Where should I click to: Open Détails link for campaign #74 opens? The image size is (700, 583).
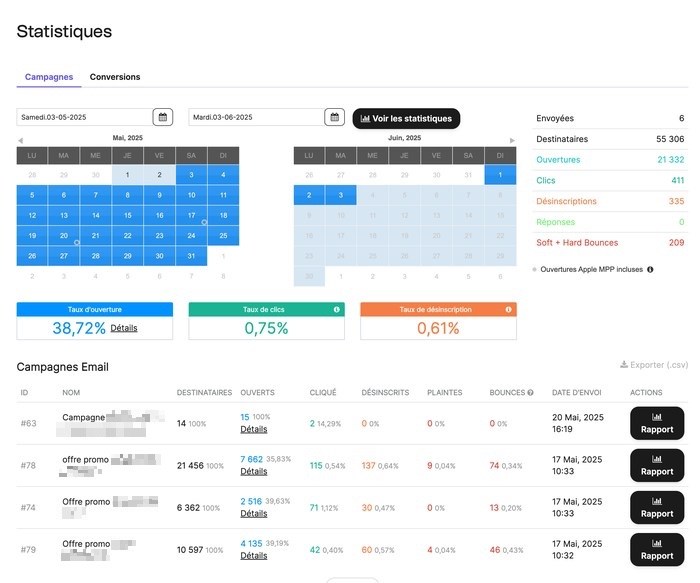pyautogui.click(x=254, y=513)
